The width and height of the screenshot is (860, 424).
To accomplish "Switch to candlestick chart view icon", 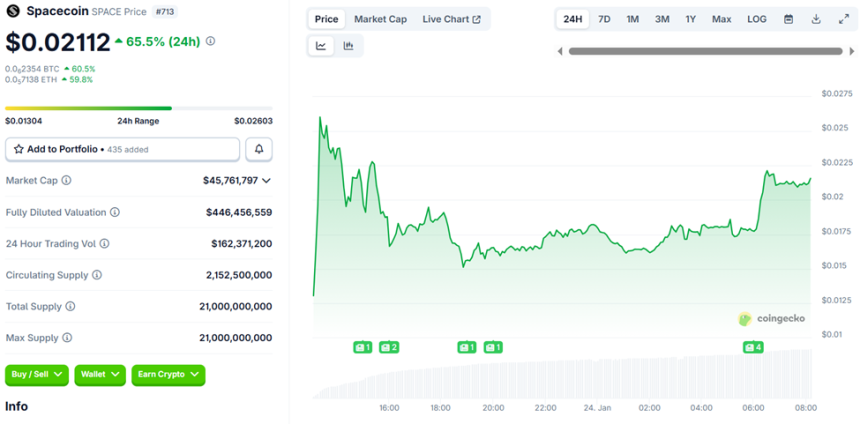I will (349, 46).
